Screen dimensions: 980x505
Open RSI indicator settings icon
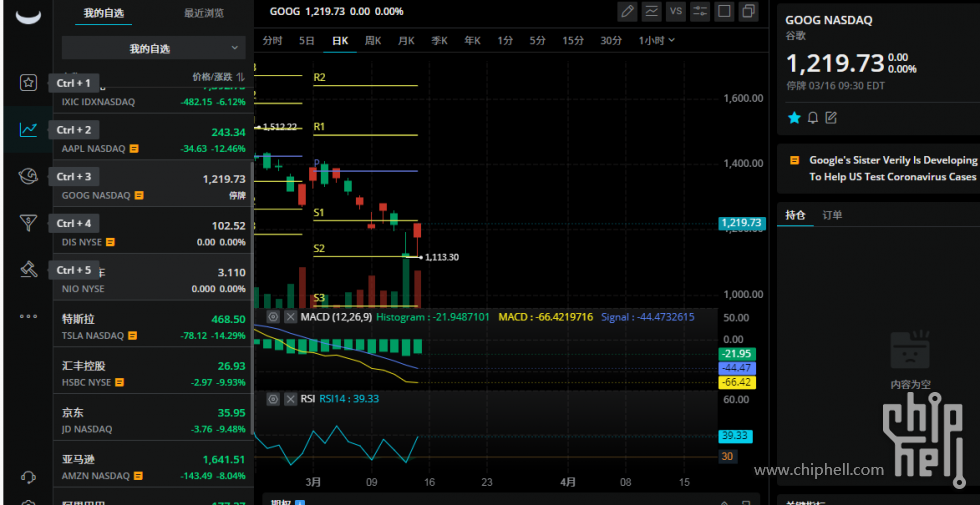tap(273, 399)
